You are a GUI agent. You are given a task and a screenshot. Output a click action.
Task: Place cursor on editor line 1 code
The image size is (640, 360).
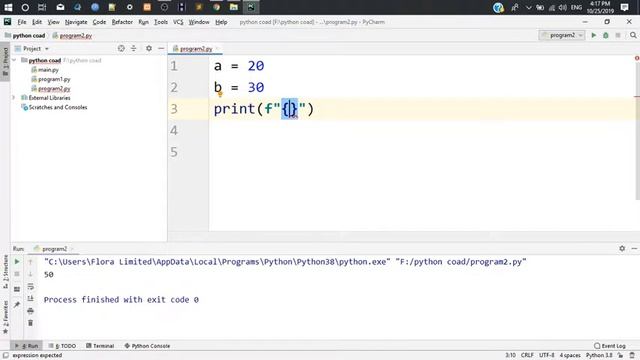239,66
